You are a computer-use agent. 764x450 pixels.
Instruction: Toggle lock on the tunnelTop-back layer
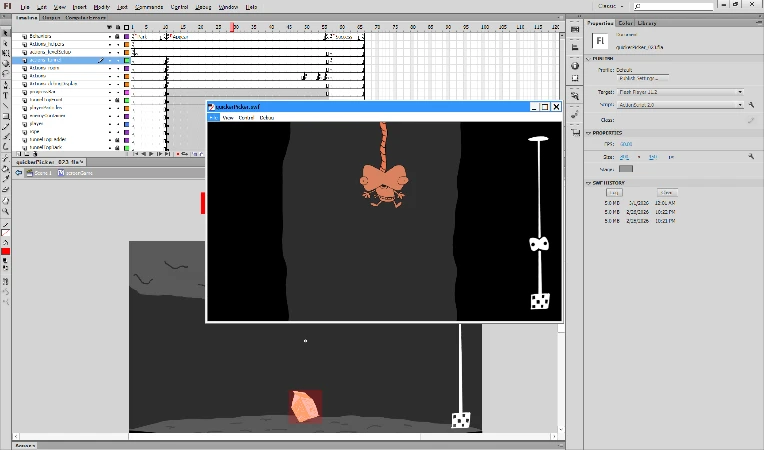pos(117,147)
